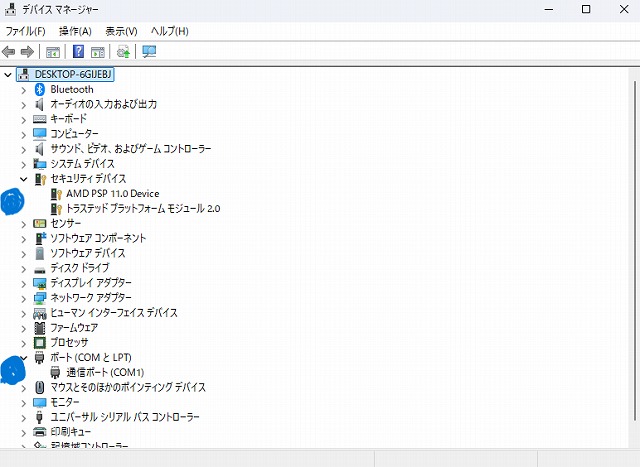Expand the キーボード (Keyboard) category
This screenshot has width=640, height=467.
coord(24,119)
